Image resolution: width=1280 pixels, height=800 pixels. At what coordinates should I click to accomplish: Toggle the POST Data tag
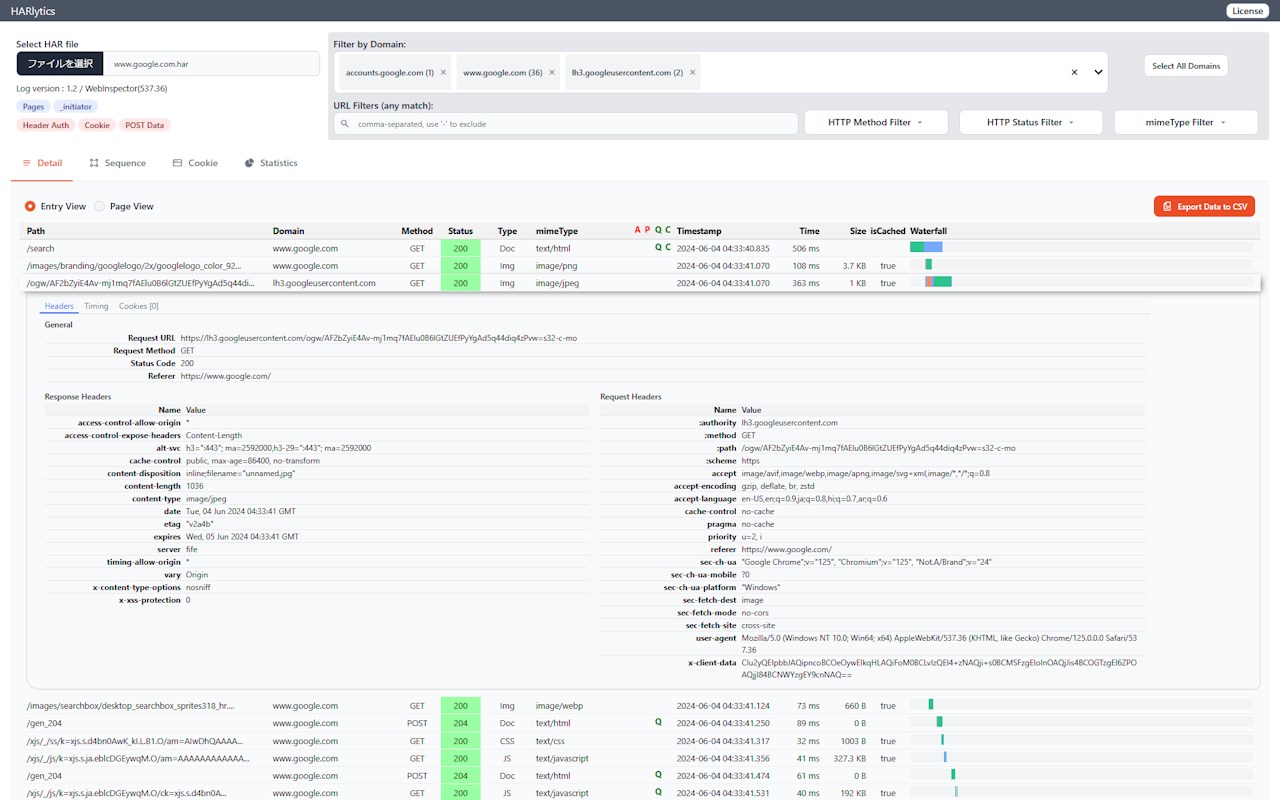[x=144, y=125]
